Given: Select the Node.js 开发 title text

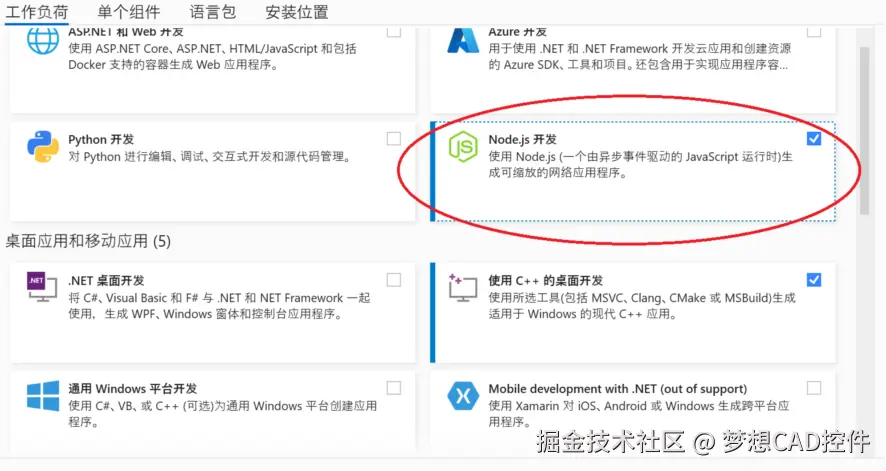Looking at the screenshot, I should point(523,139).
